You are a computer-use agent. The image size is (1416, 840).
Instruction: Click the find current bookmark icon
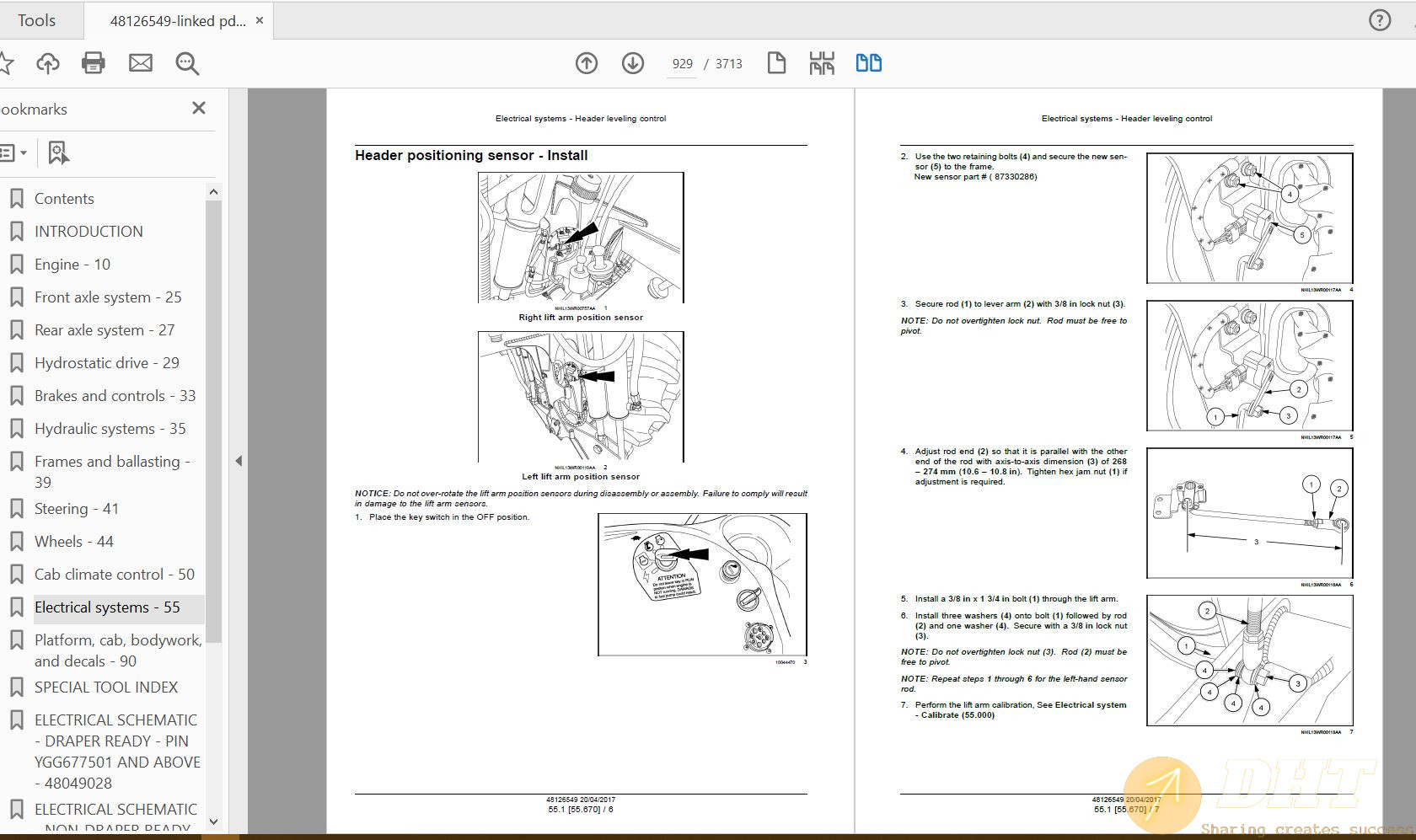click(58, 152)
